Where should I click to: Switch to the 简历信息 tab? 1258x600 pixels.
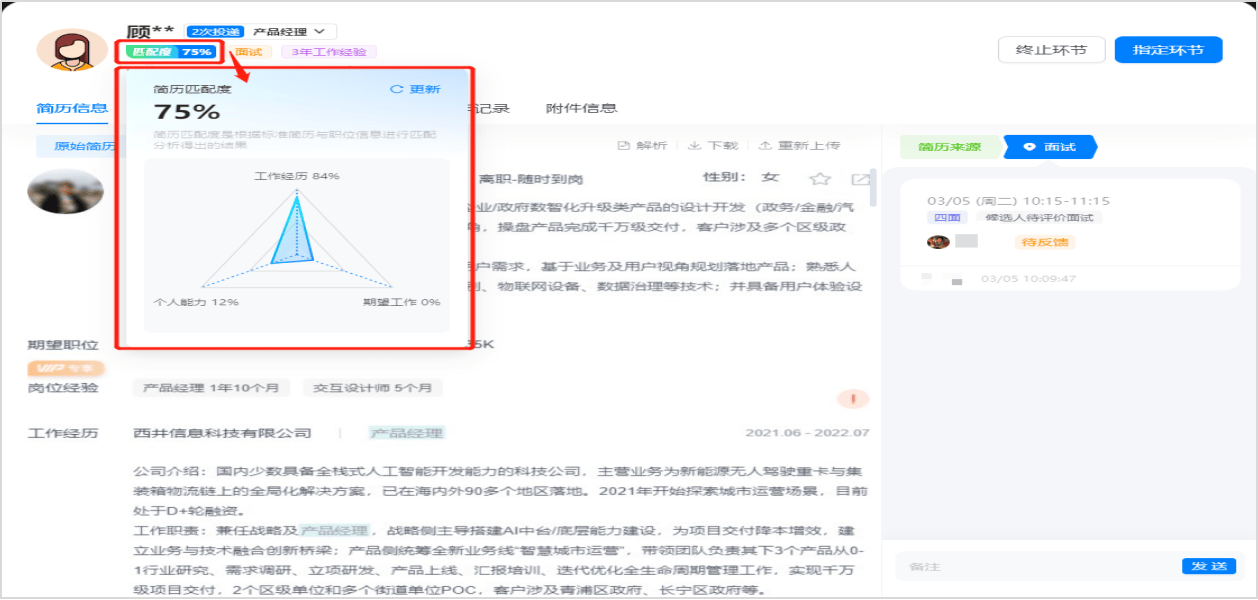click(72, 108)
